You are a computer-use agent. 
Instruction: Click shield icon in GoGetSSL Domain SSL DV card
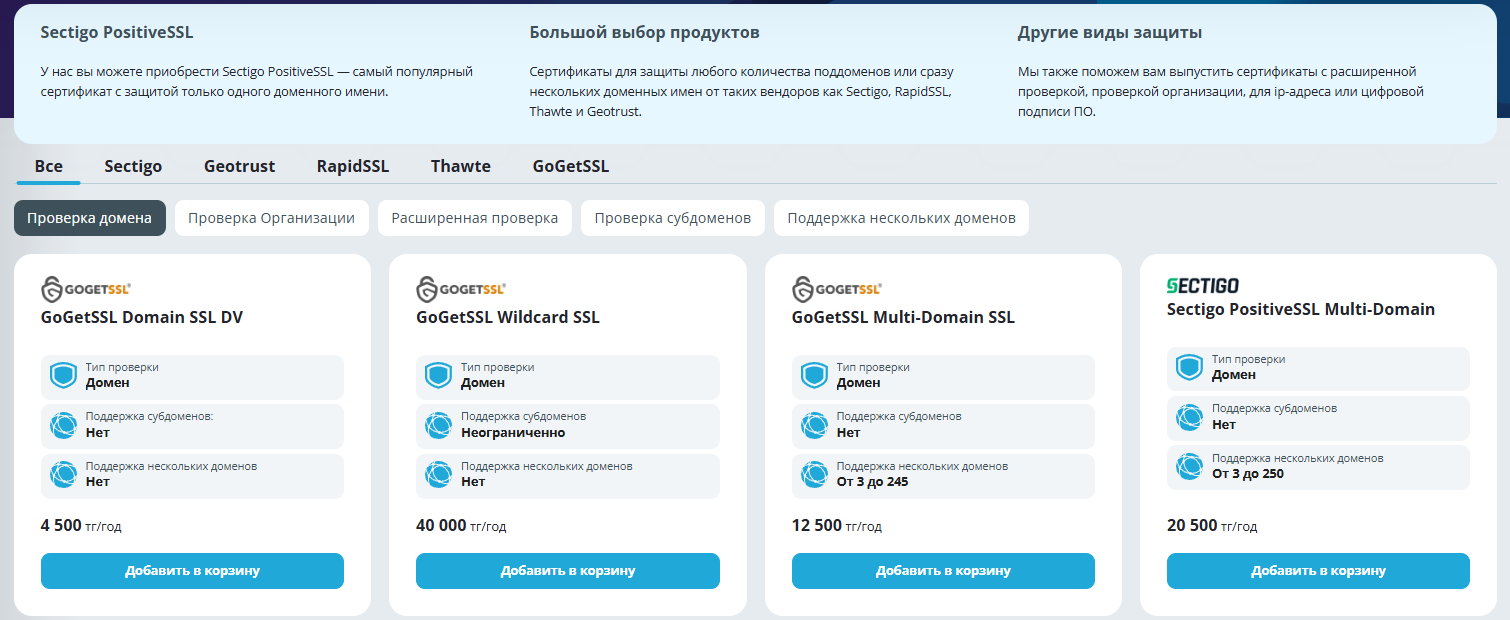pyautogui.click(x=63, y=376)
